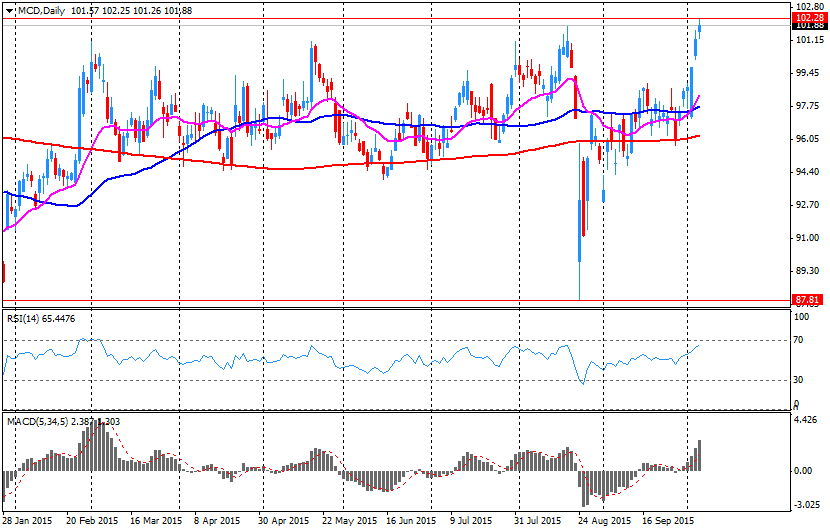The height and width of the screenshot is (529, 830).
Task: Select the OHLC values 101.57 102.25 101.26 101.88
Action: (132, 11)
